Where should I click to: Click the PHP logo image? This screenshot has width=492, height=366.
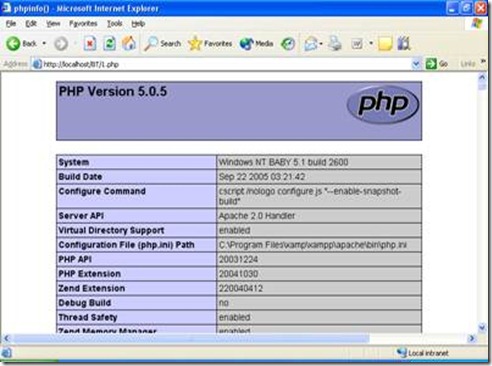(x=383, y=104)
